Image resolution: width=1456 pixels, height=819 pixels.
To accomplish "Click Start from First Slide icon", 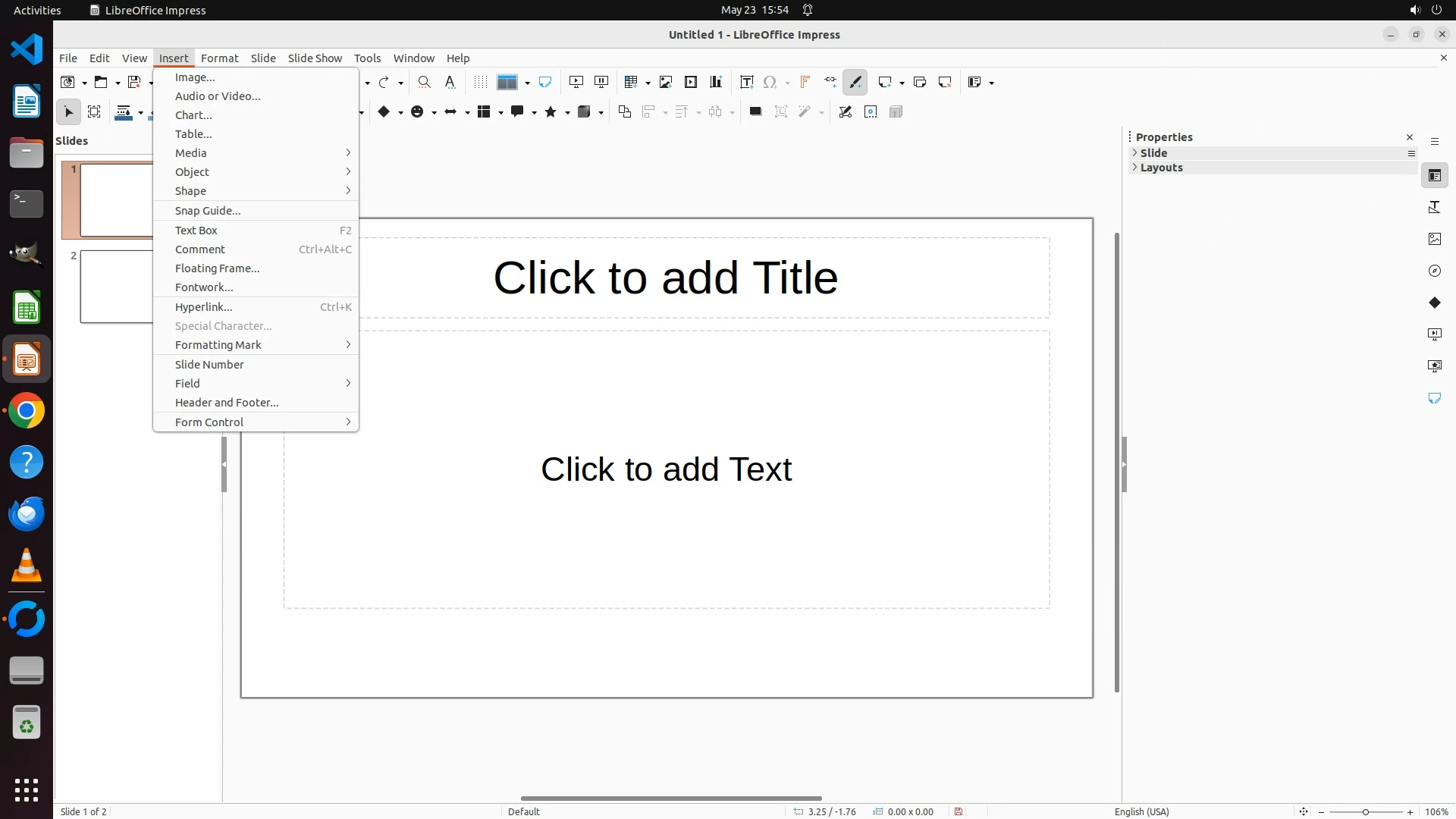I will (x=576, y=82).
